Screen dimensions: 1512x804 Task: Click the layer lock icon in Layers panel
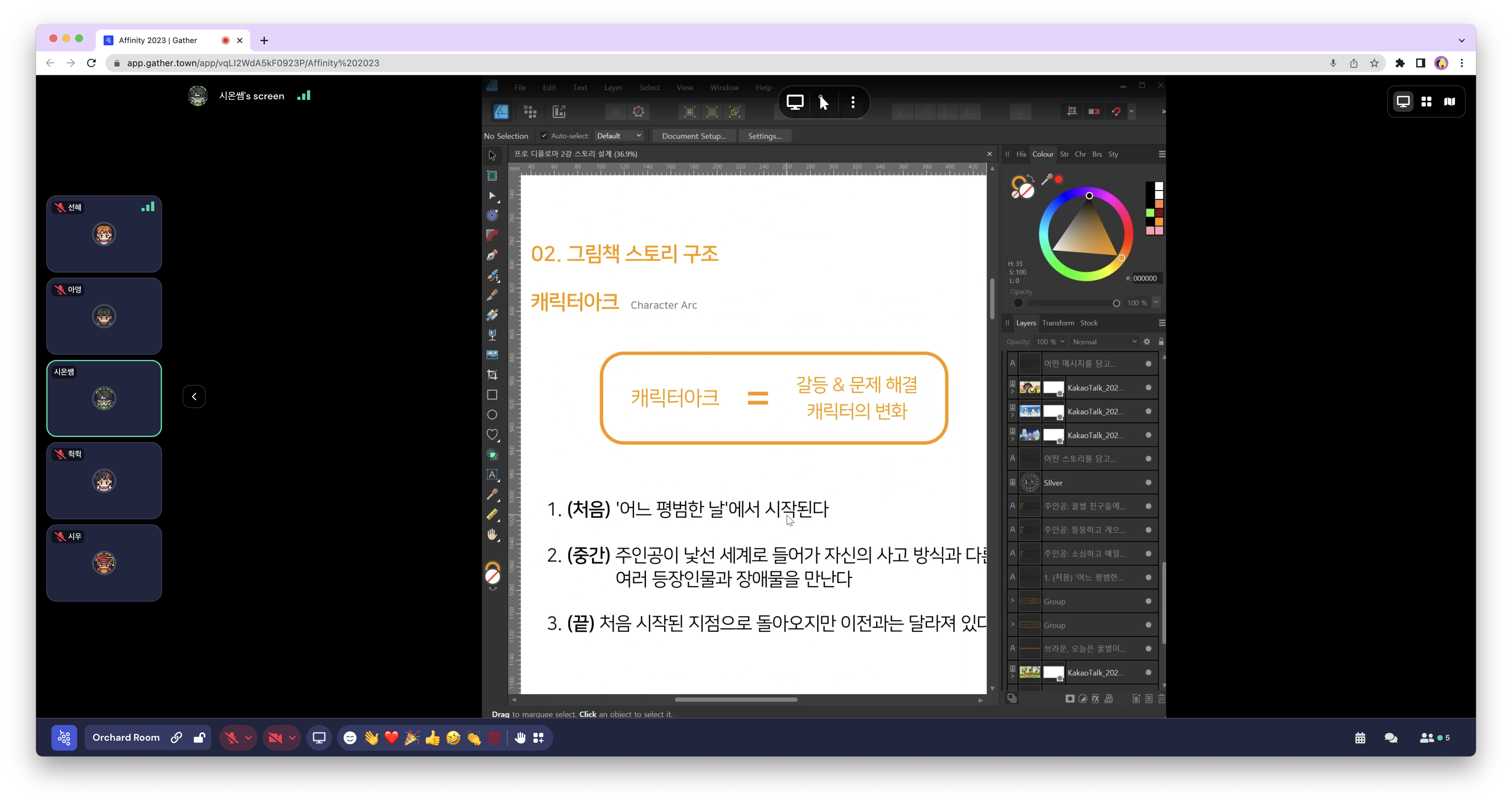(1160, 342)
